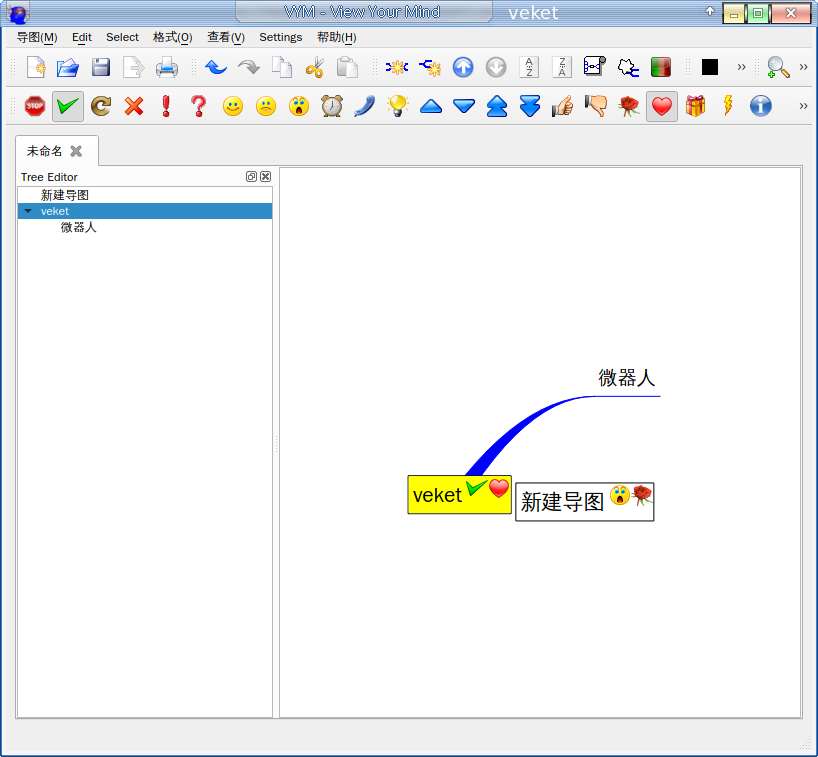818x757 pixels.
Task: Undo last action with blue arrow
Action: click(x=216, y=67)
